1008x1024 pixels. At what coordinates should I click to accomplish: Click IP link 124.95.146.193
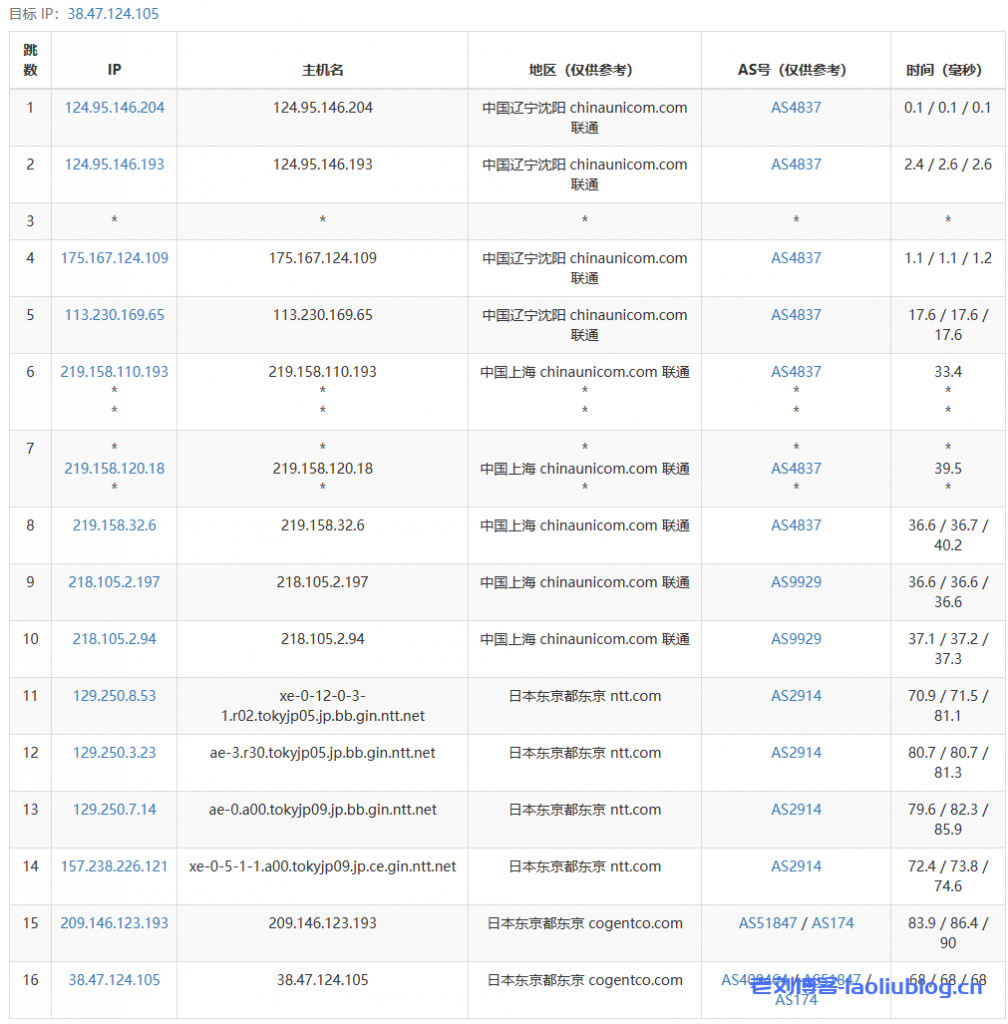coord(114,164)
